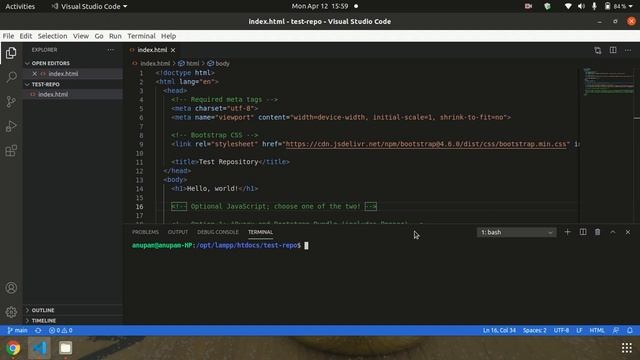Click the editor minimap preview
Screen dimensions: 640x360
pos(608,82)
